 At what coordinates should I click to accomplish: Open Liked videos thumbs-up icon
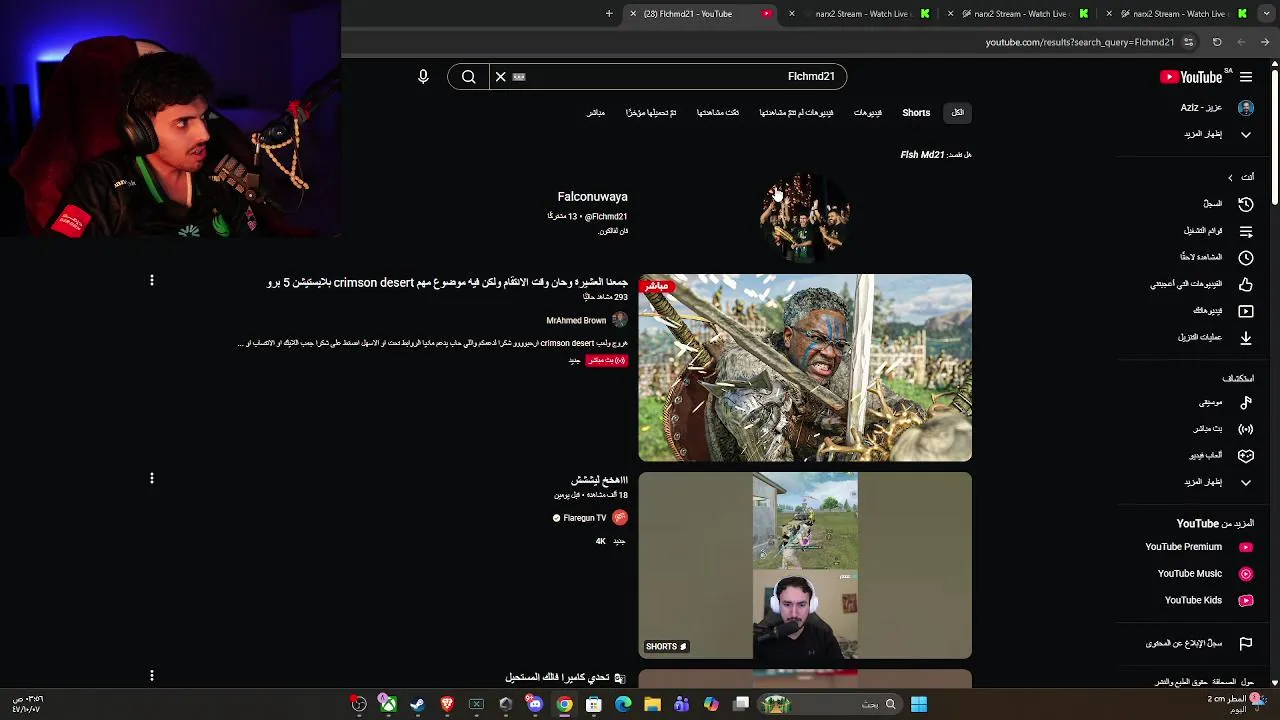pos(1246,284)
